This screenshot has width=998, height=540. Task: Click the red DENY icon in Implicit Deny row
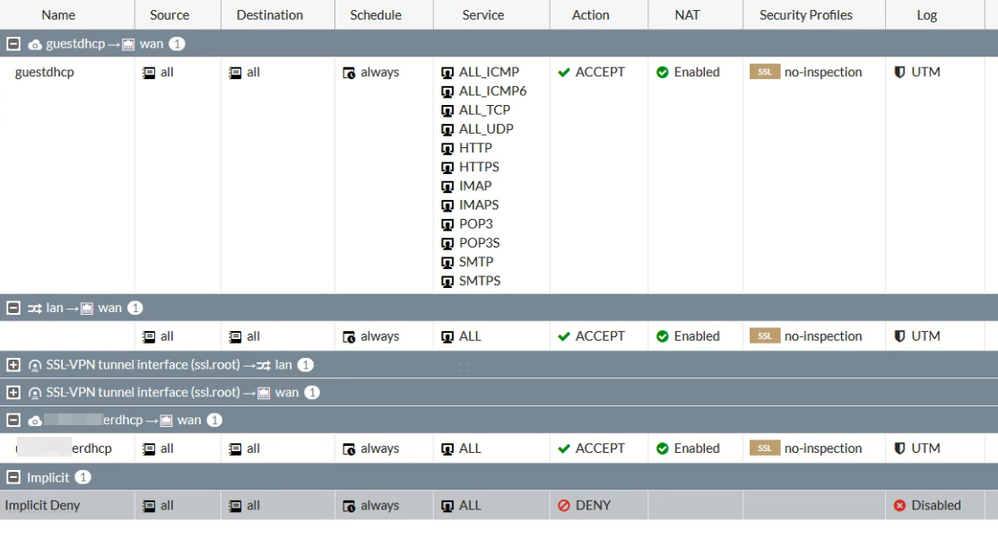[x=564, y=506]
